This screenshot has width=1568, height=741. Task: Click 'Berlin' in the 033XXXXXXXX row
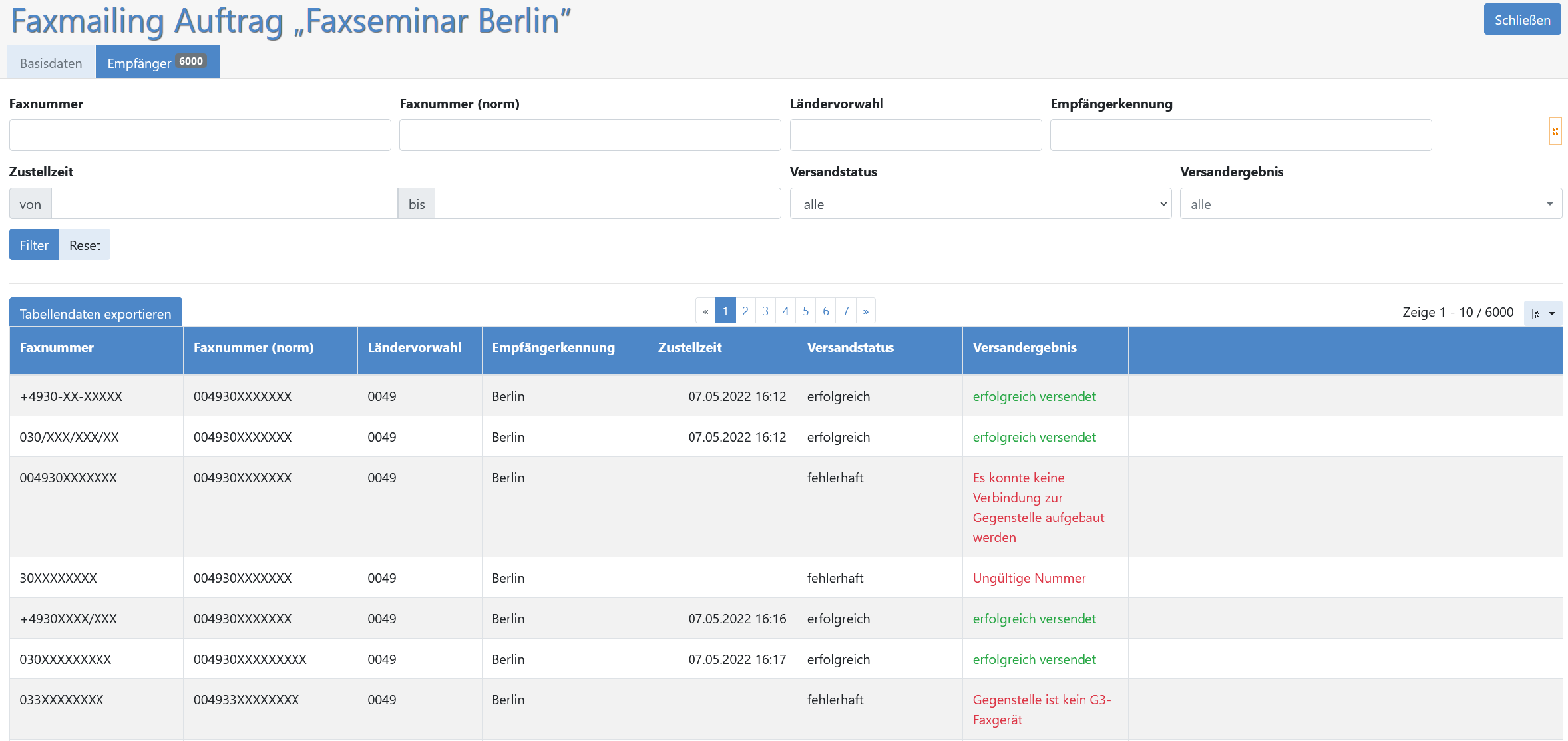coord(508,700)
